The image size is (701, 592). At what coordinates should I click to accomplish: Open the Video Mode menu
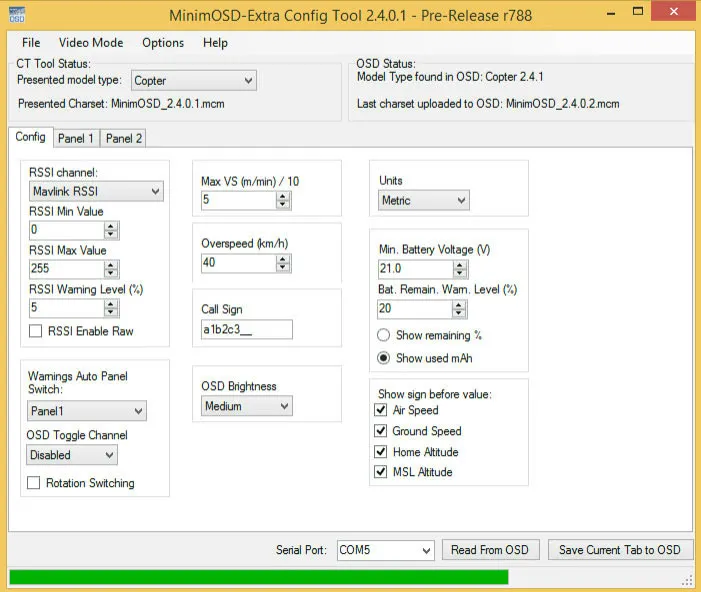(91, 43)
